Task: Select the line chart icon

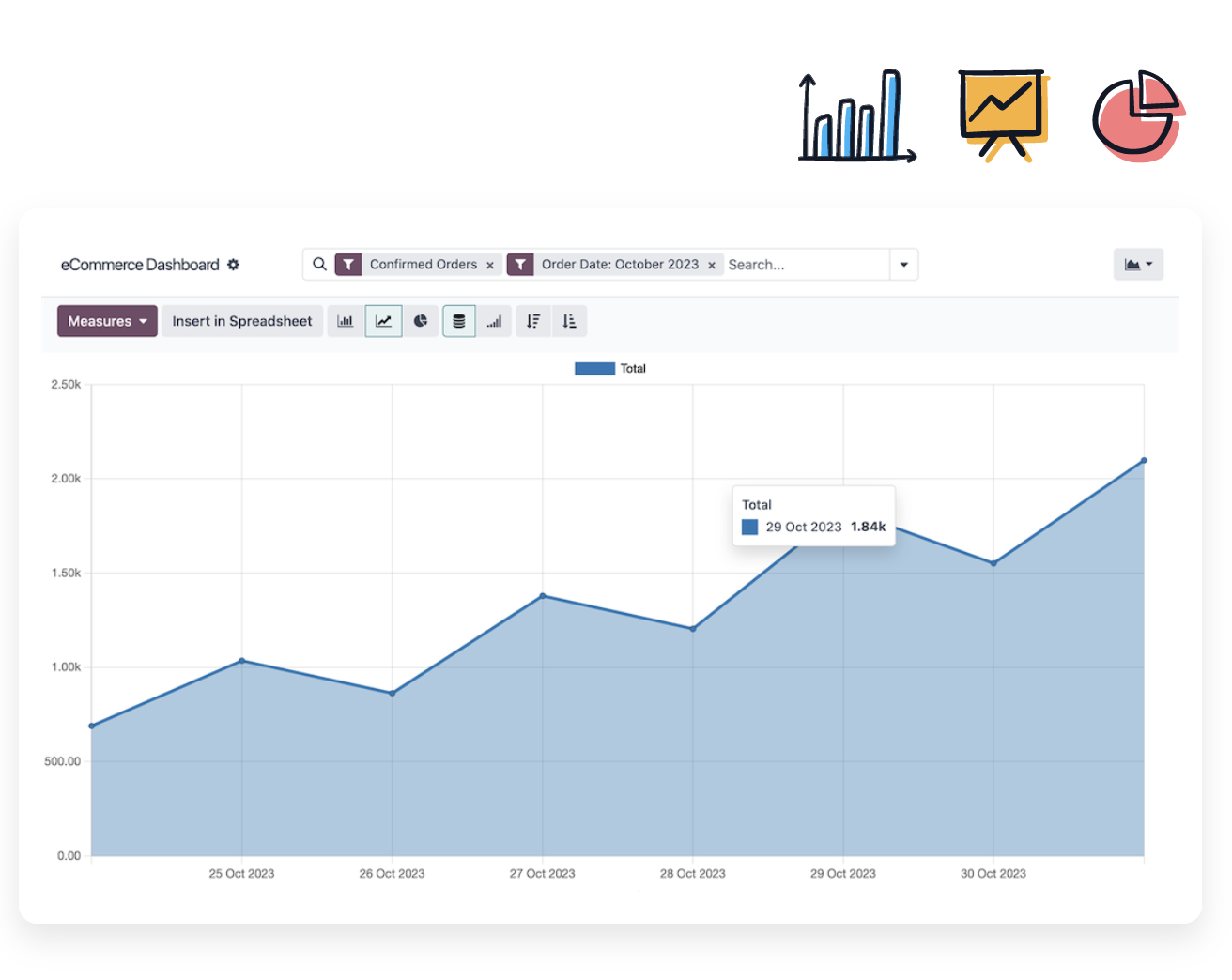Action: pos(383,321)
